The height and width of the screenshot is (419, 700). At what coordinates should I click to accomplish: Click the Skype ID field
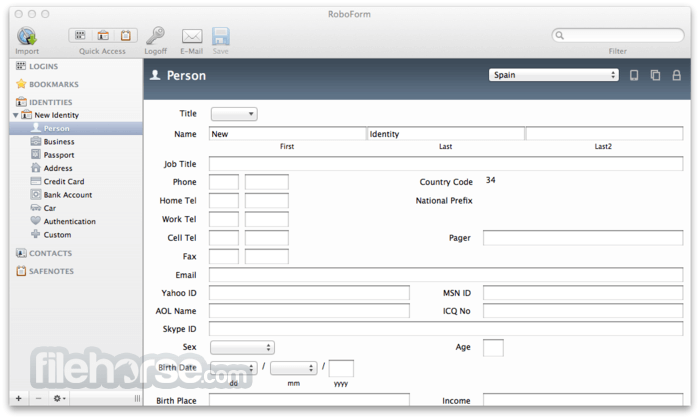tap(446, 329)
